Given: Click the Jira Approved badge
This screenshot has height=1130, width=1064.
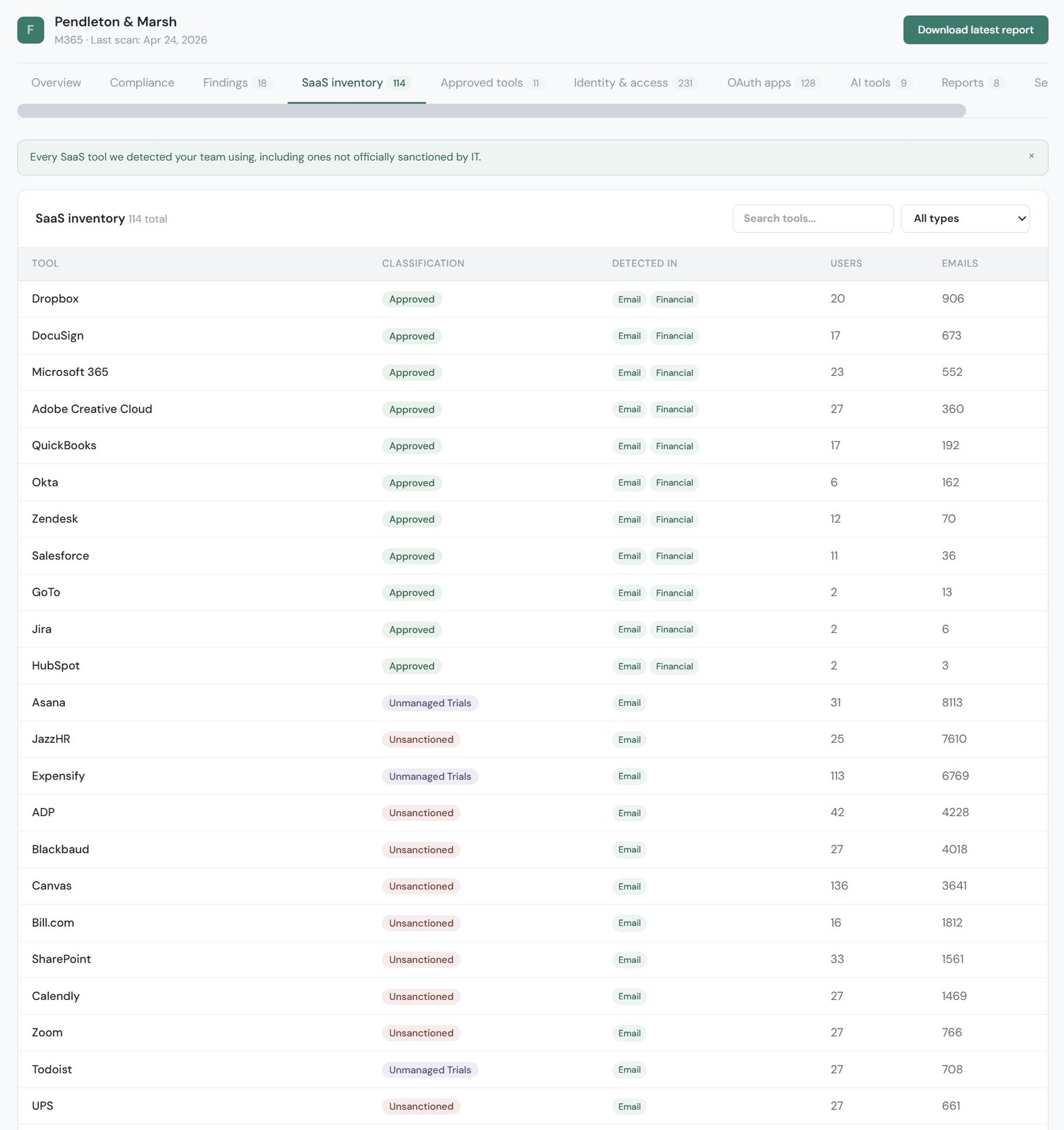Looking at the screenshot, I should pyautogui.click(x=411, y=629).
